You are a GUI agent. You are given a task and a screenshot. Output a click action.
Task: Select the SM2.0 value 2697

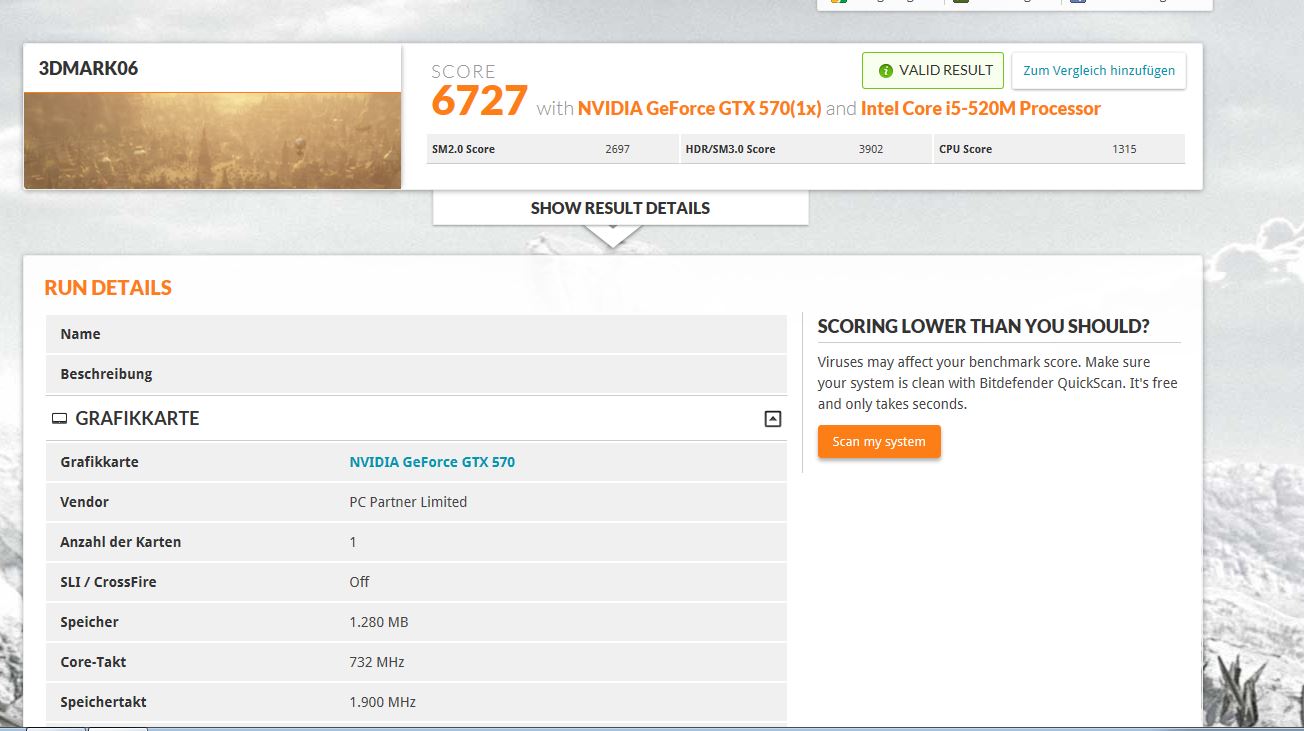[617, 149]
